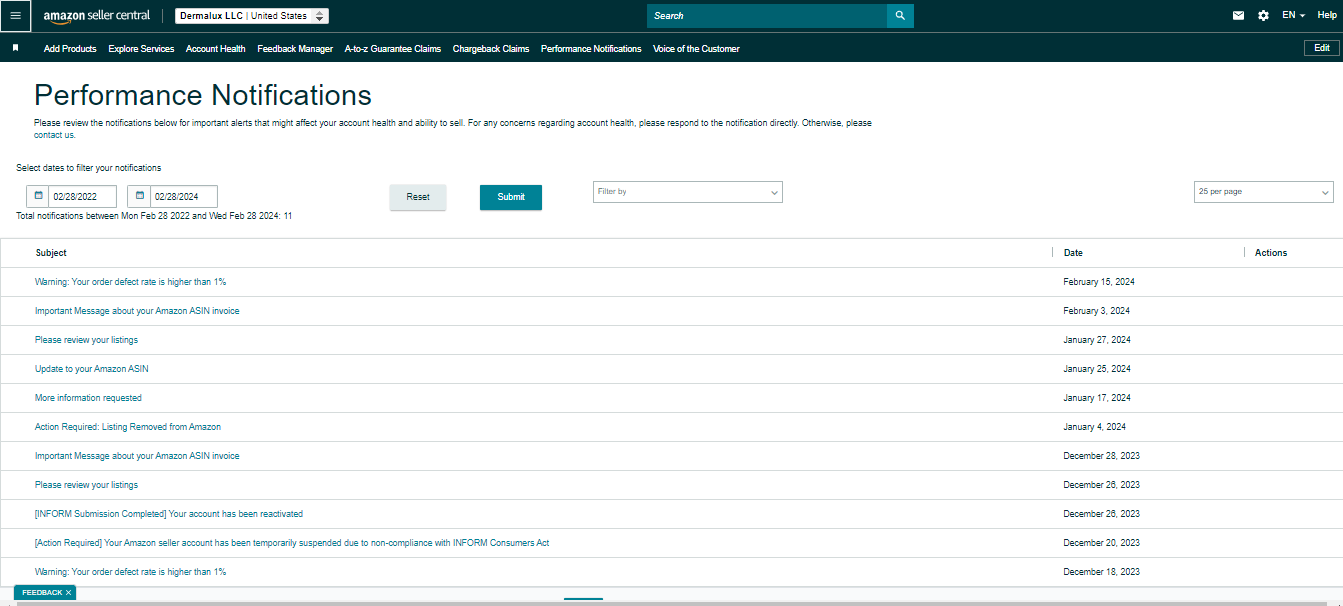This screenshot has width=1343, height=606.
Task: Open the settings gear icon
Action: pyautogui.click(x=1263, y=16)
